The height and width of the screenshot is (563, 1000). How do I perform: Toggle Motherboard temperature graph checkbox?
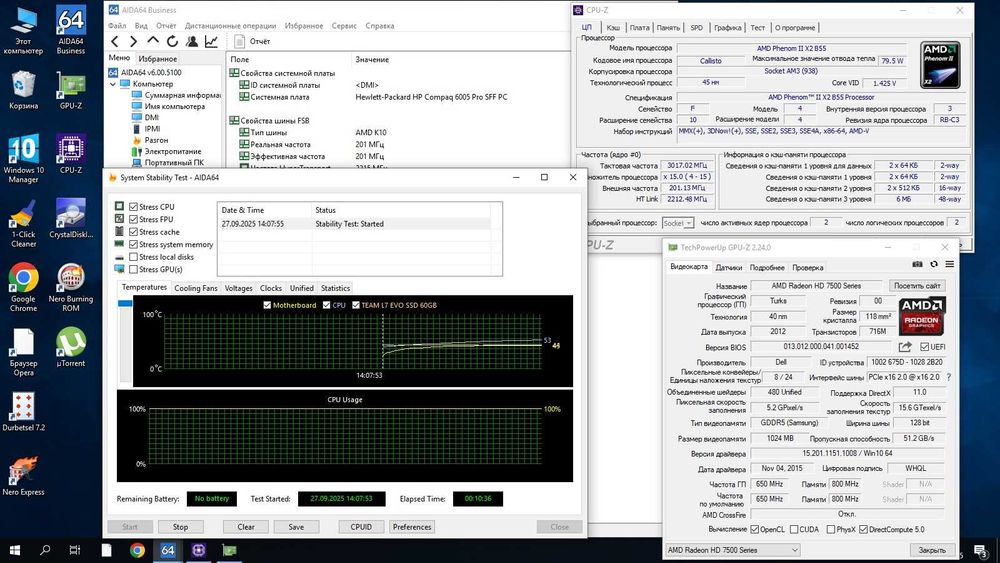[x=267, y=305]
